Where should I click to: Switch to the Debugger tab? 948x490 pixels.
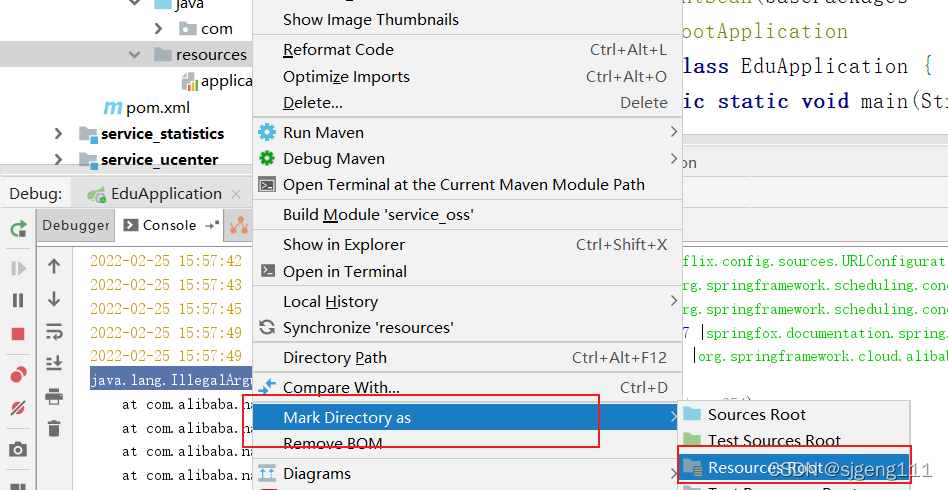(x=76, y=226)
